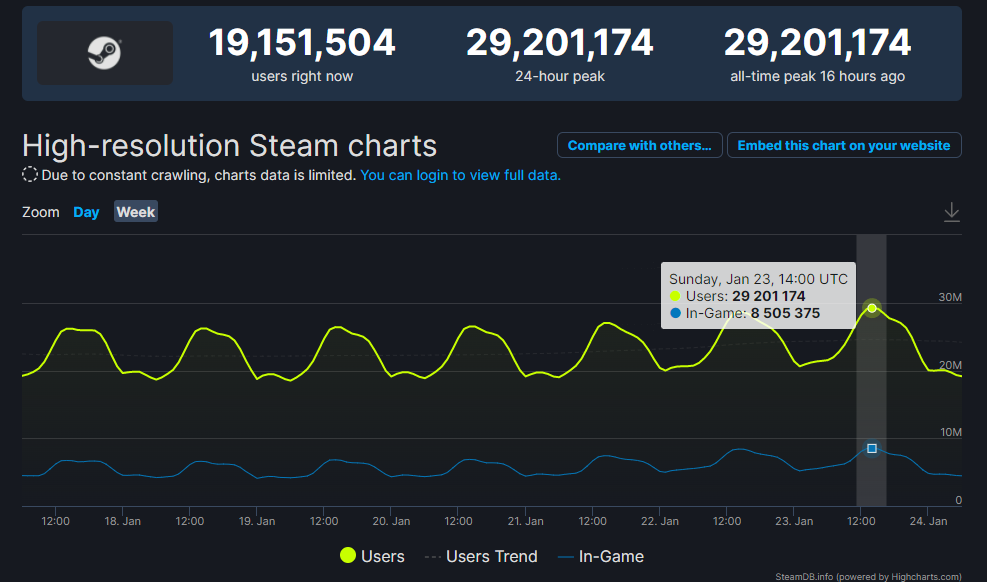The width and height of the screenshot is (987, 582).
Task: Click the High-resolution Steam charts heading
Action: 230,145
